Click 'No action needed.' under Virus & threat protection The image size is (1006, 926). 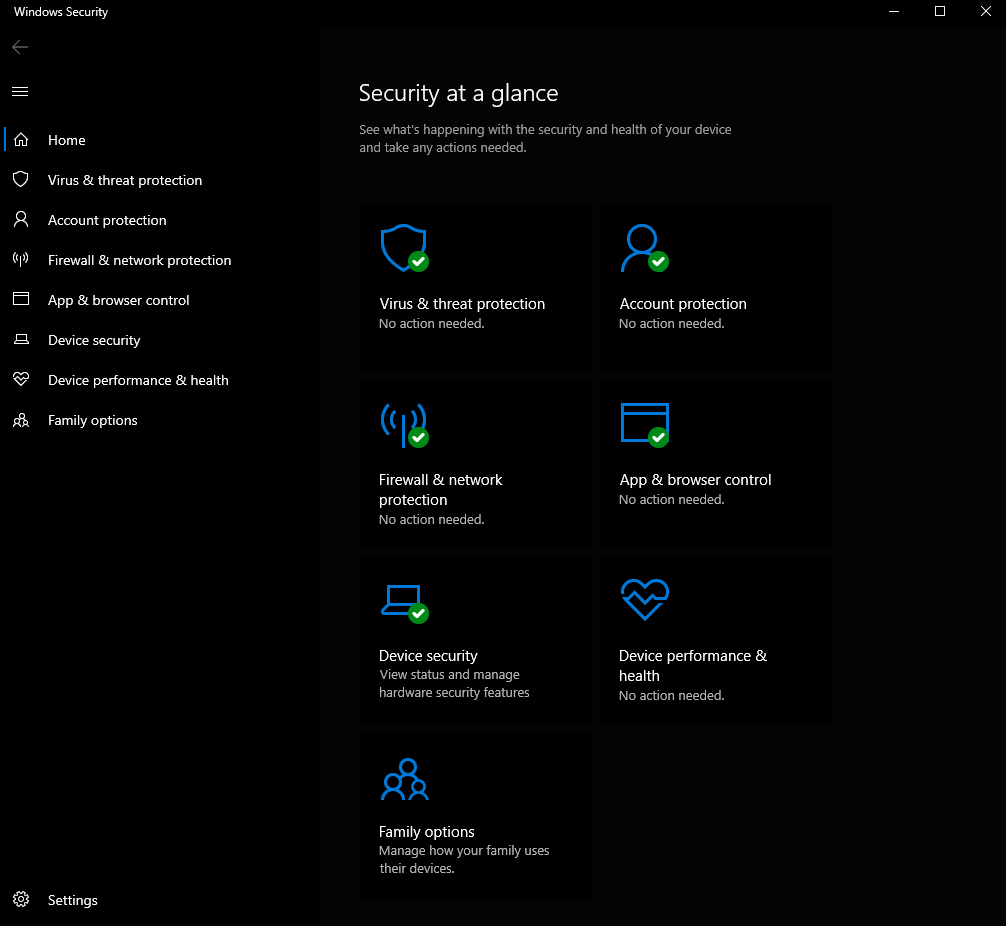tap(432, 323)
